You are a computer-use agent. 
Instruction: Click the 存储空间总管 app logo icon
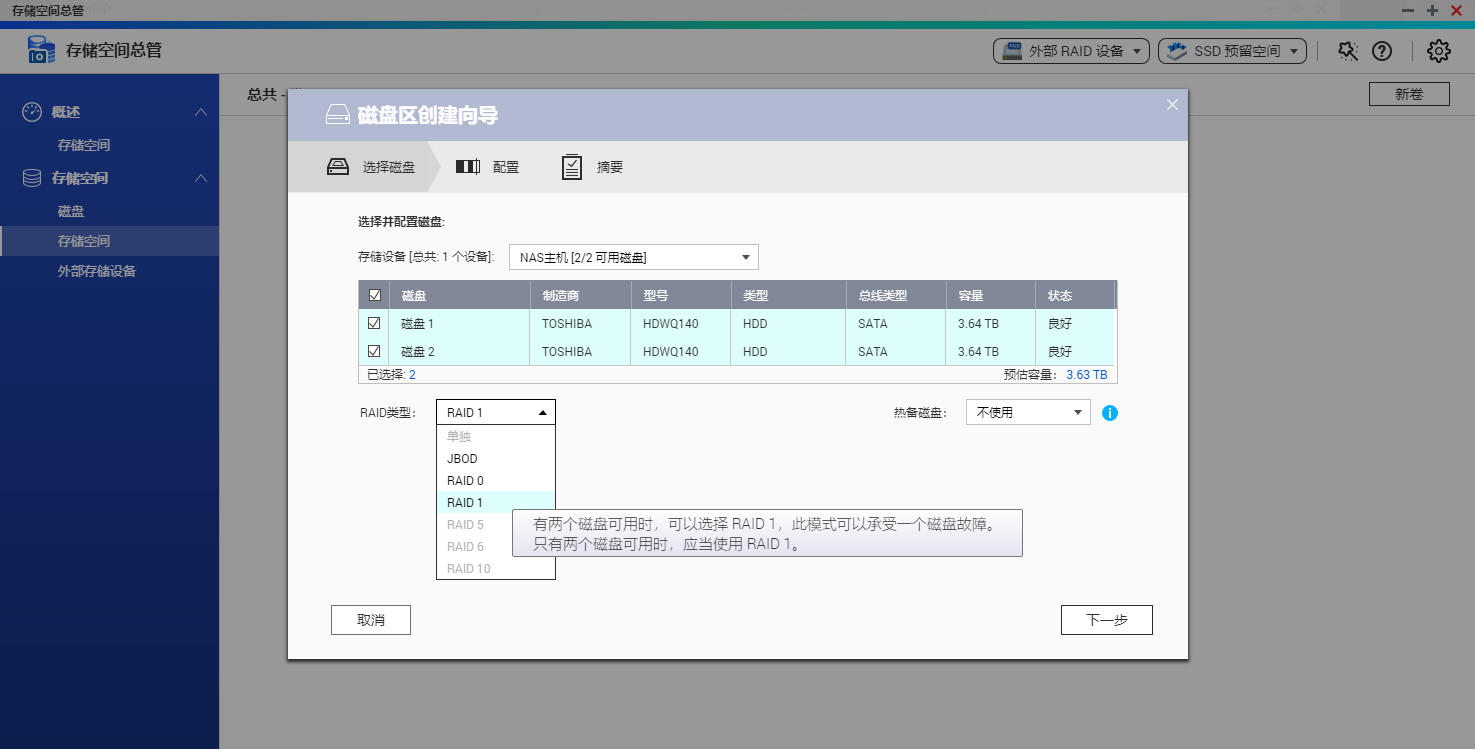[x=40, y=49]
